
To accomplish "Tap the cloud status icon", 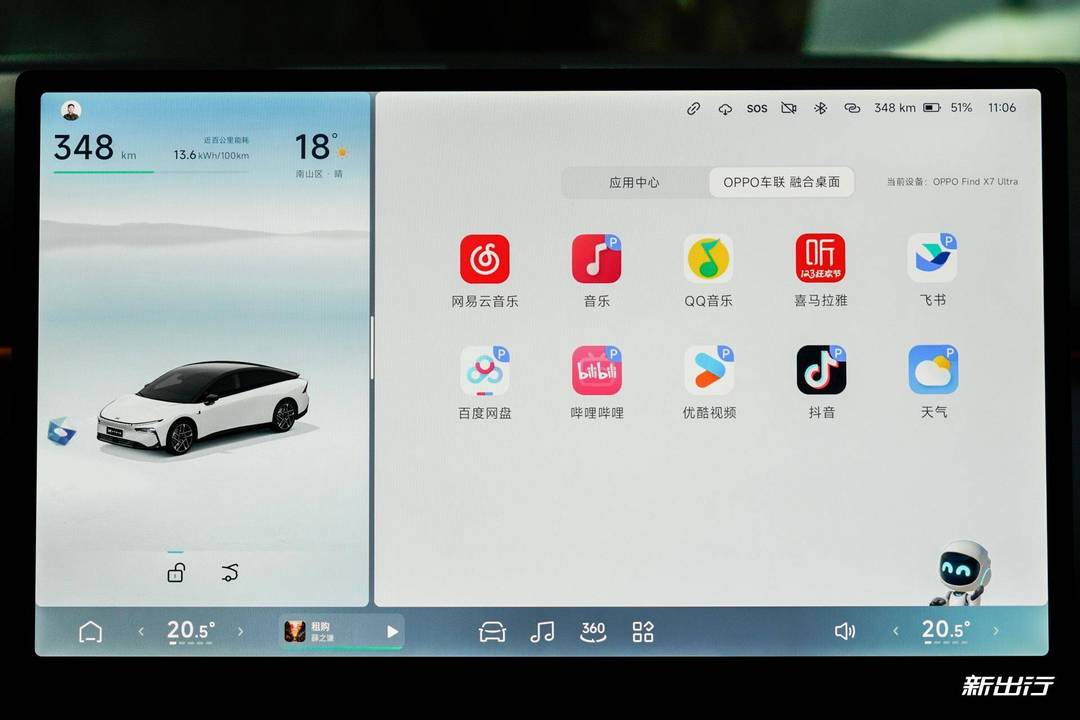I will pyautogui.click(x=725, y=109).
